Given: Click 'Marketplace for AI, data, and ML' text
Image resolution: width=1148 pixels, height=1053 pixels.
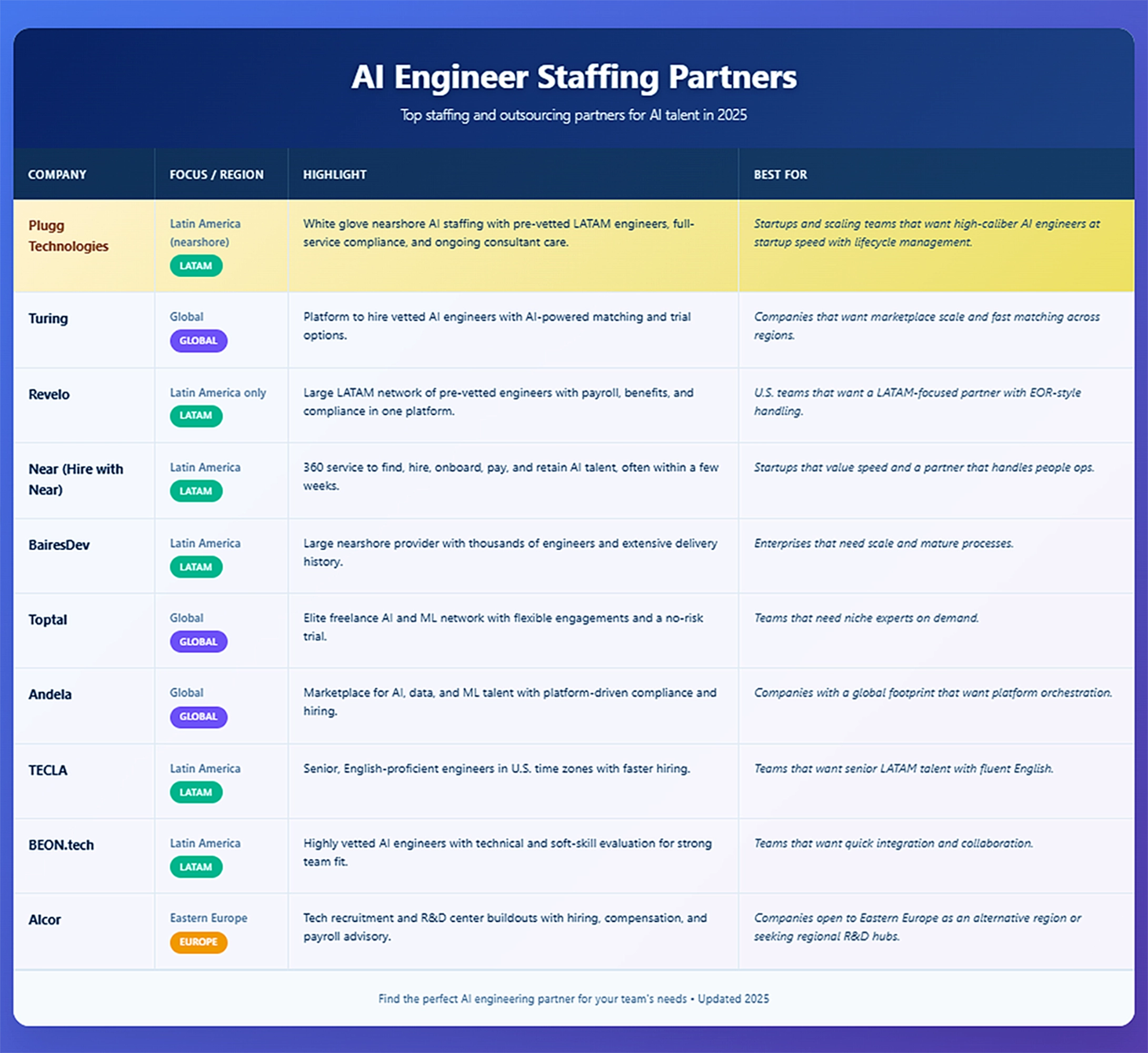Looking at the screenshot, I should point(510,701).
